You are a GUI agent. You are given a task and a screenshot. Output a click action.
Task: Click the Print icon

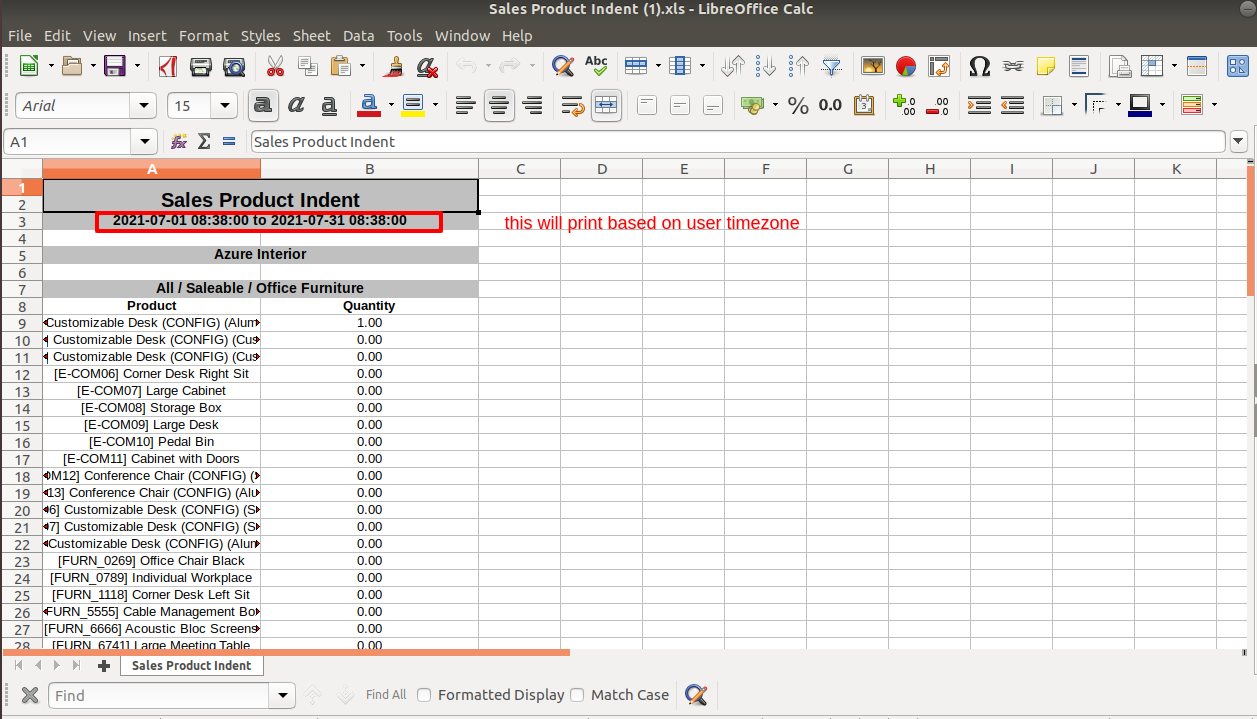pyautogui.click(x=200, y=67)
